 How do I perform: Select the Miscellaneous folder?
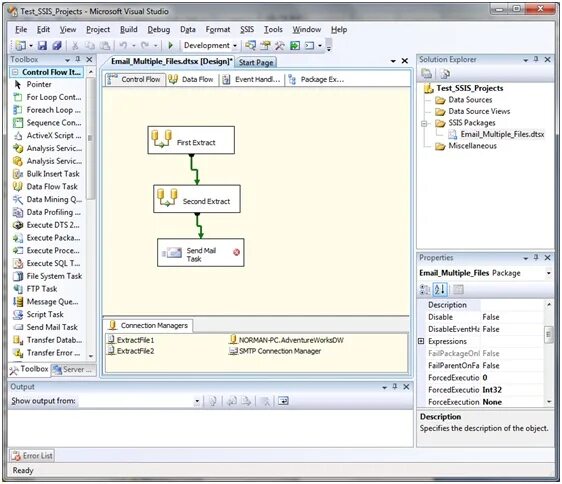click(466, 146)
